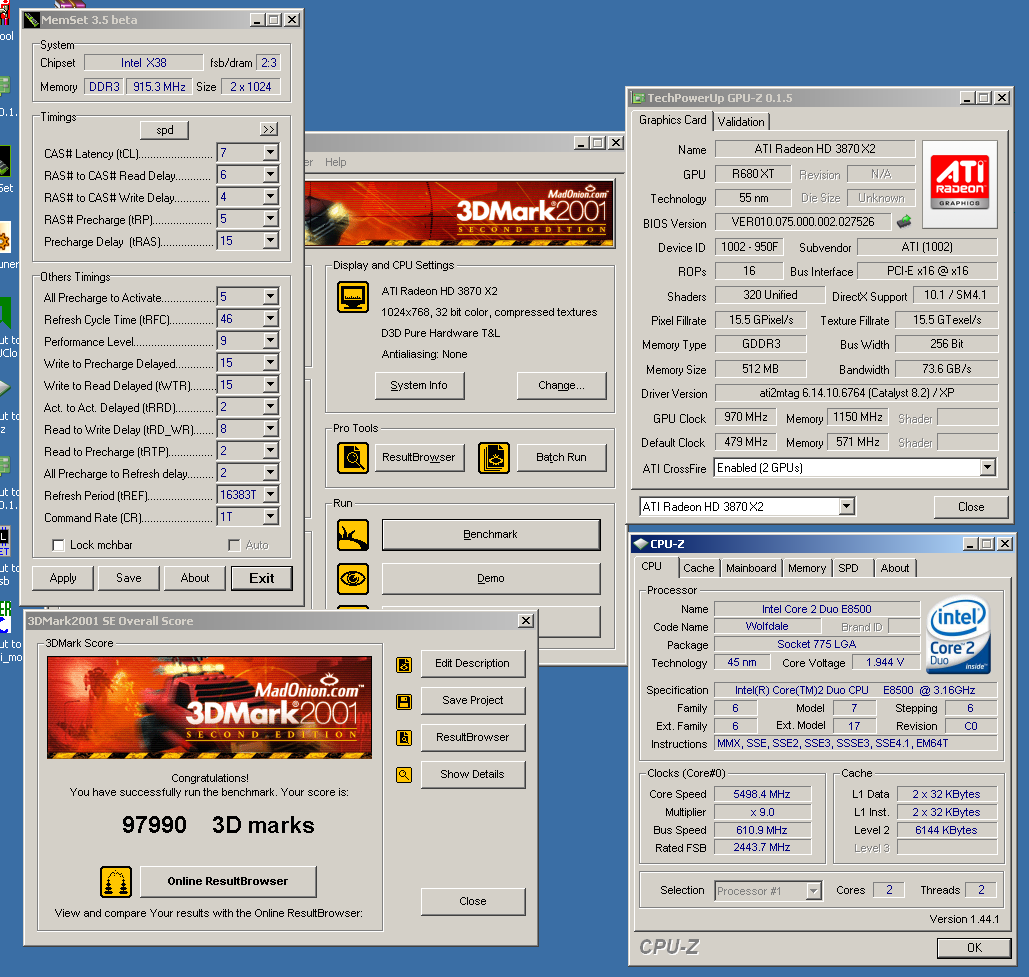Click the GPU Clock 970 MHz field

(x=746, y=417)
